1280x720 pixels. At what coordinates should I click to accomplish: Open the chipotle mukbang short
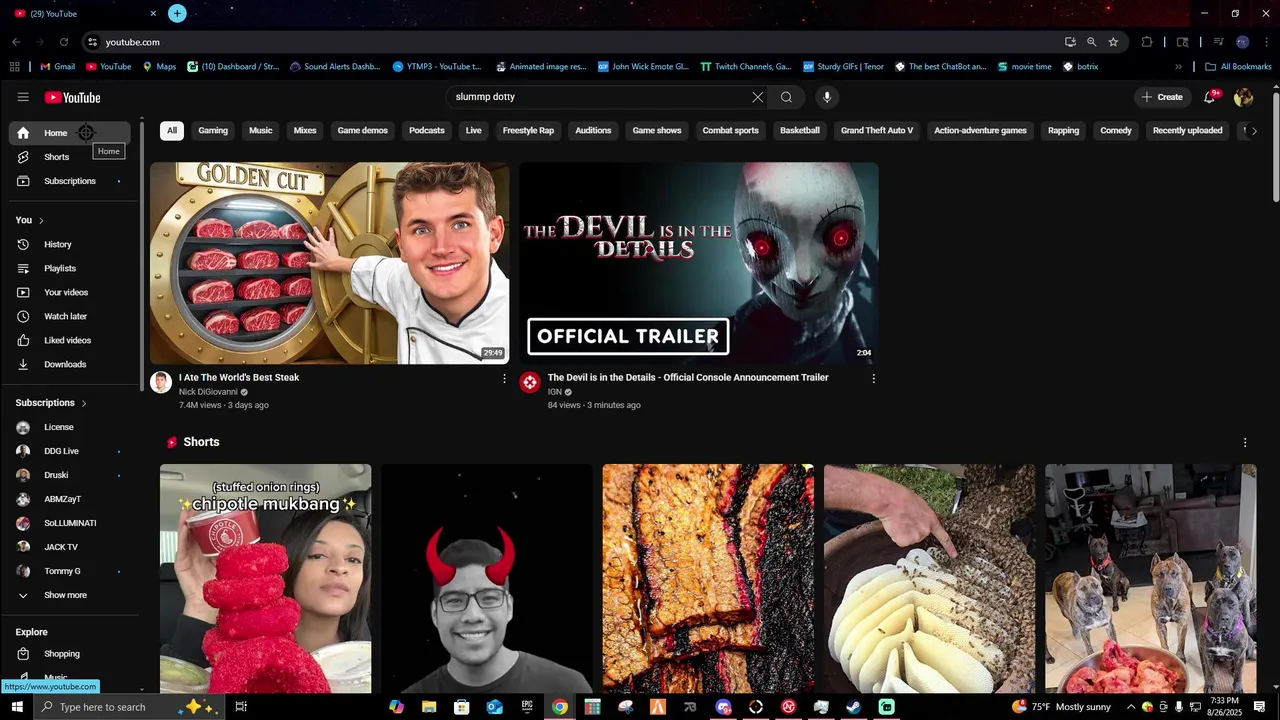pos(266,578)
